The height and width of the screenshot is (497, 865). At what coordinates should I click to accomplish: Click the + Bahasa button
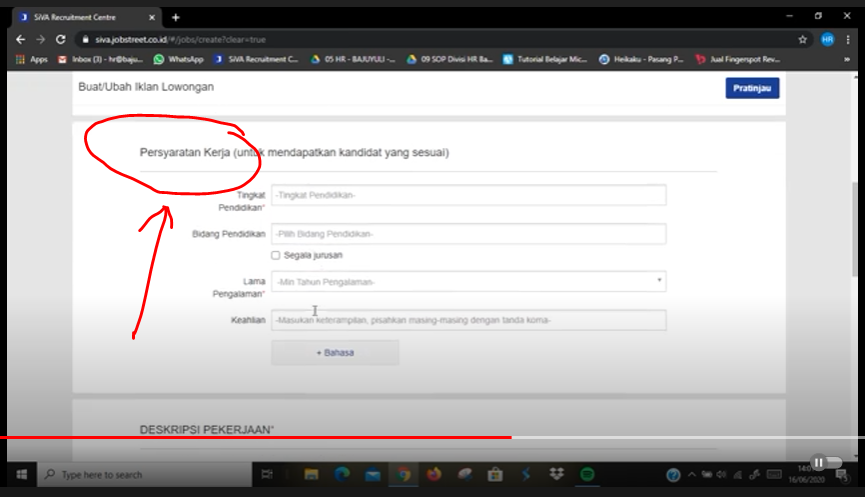[335, 352]
